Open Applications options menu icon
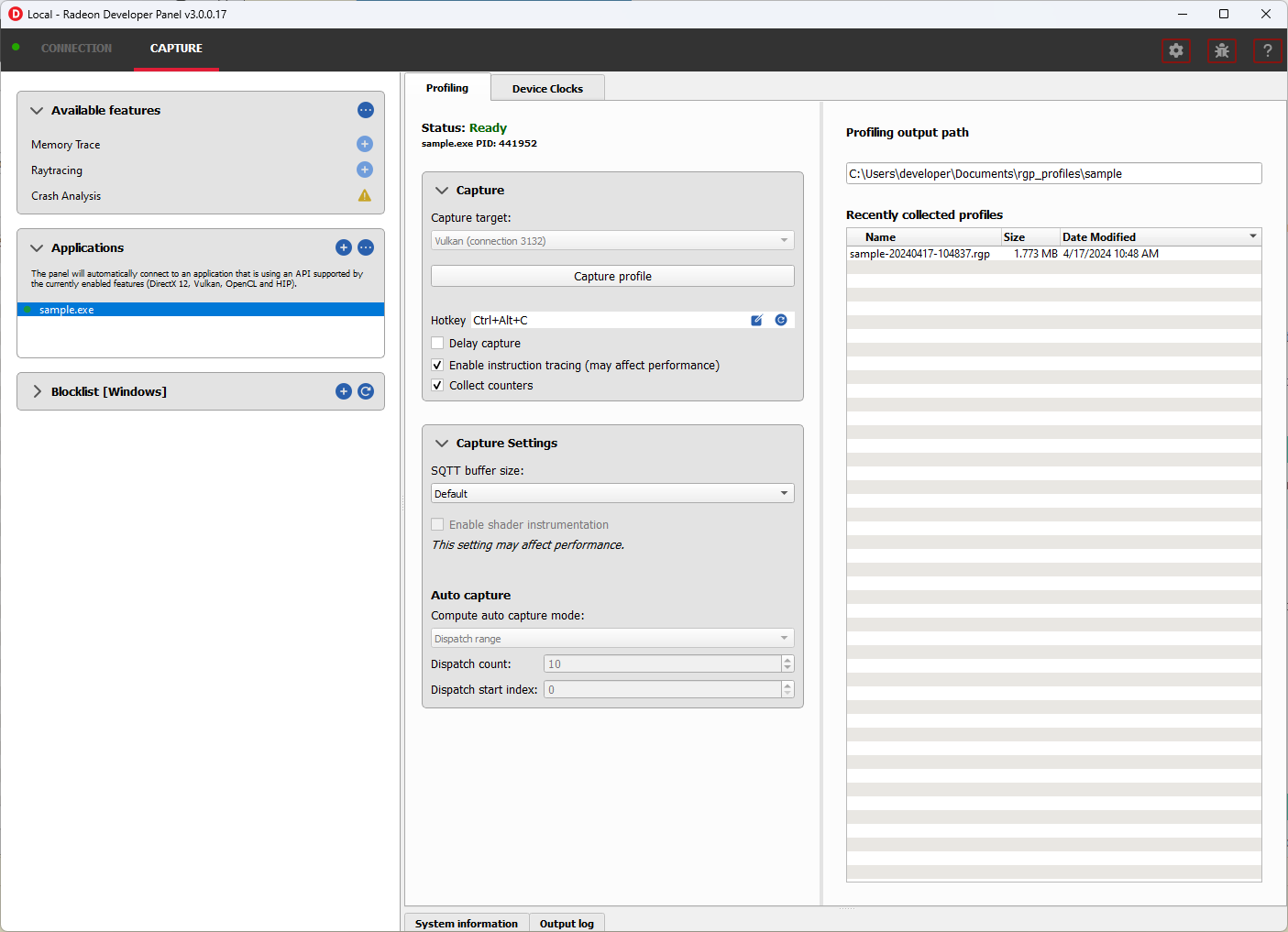Viewport: 1288px width, 932px height. point(366,247)
